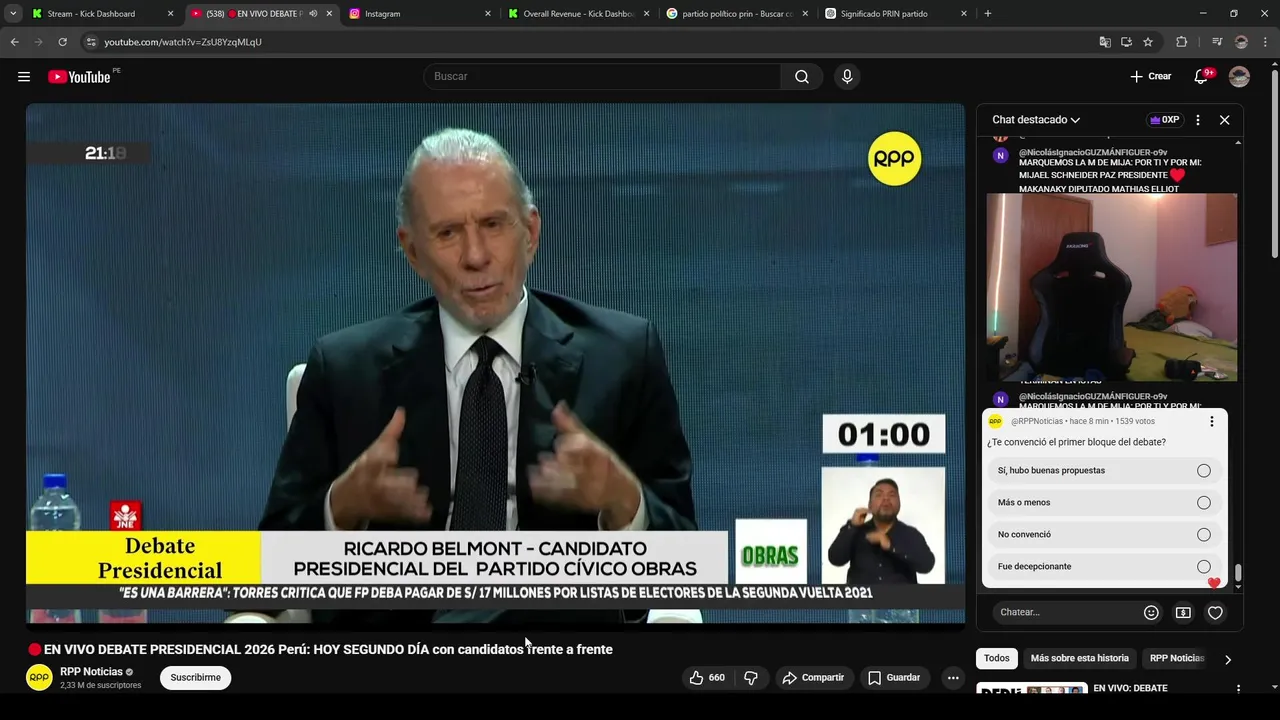Open Super Chat dollar icon

[x=1183, y=612]
